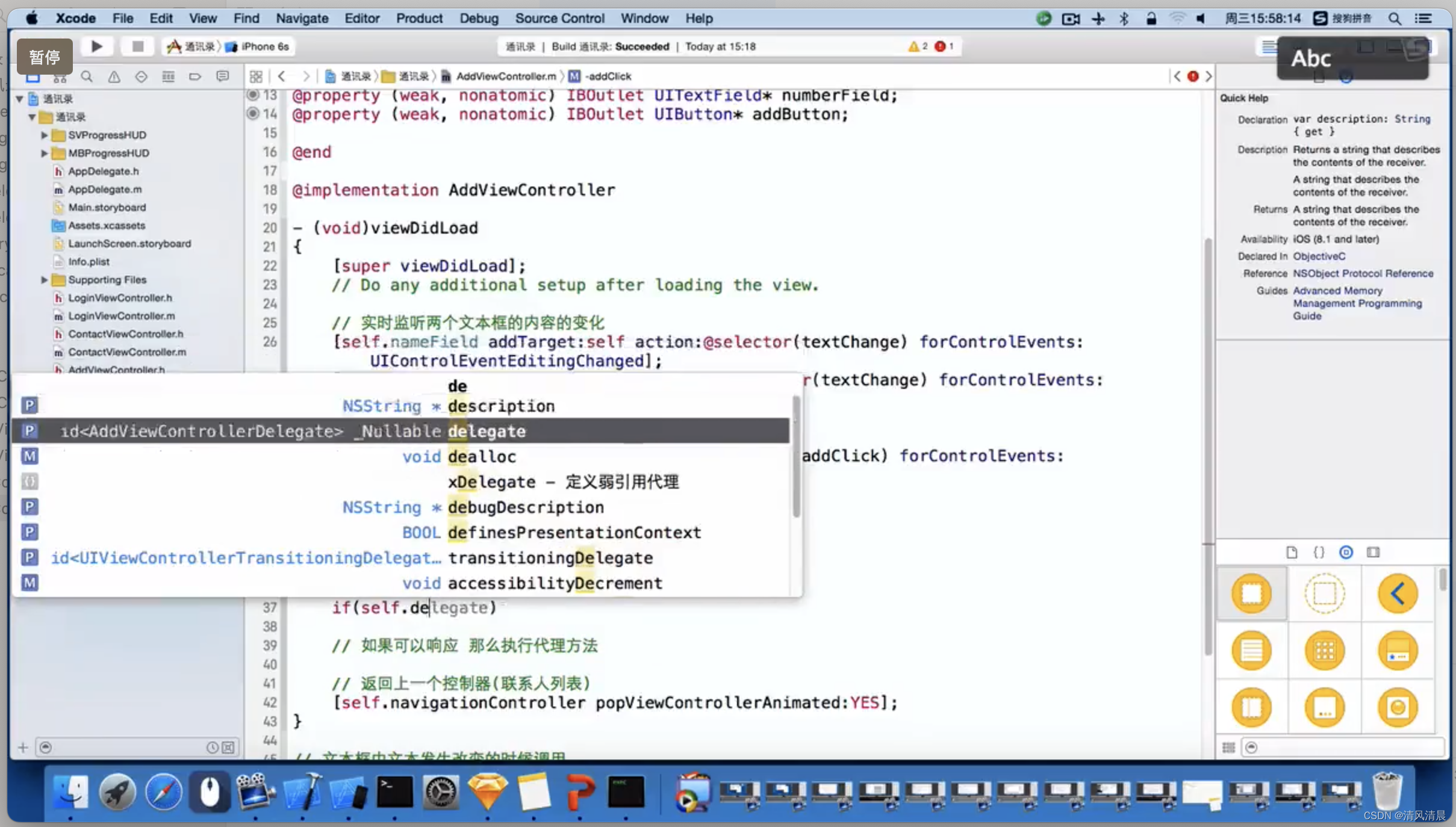Open NSObject Protocol Reference link
This screenshot has width=1456, height=827.
(x=1363, y=273)
